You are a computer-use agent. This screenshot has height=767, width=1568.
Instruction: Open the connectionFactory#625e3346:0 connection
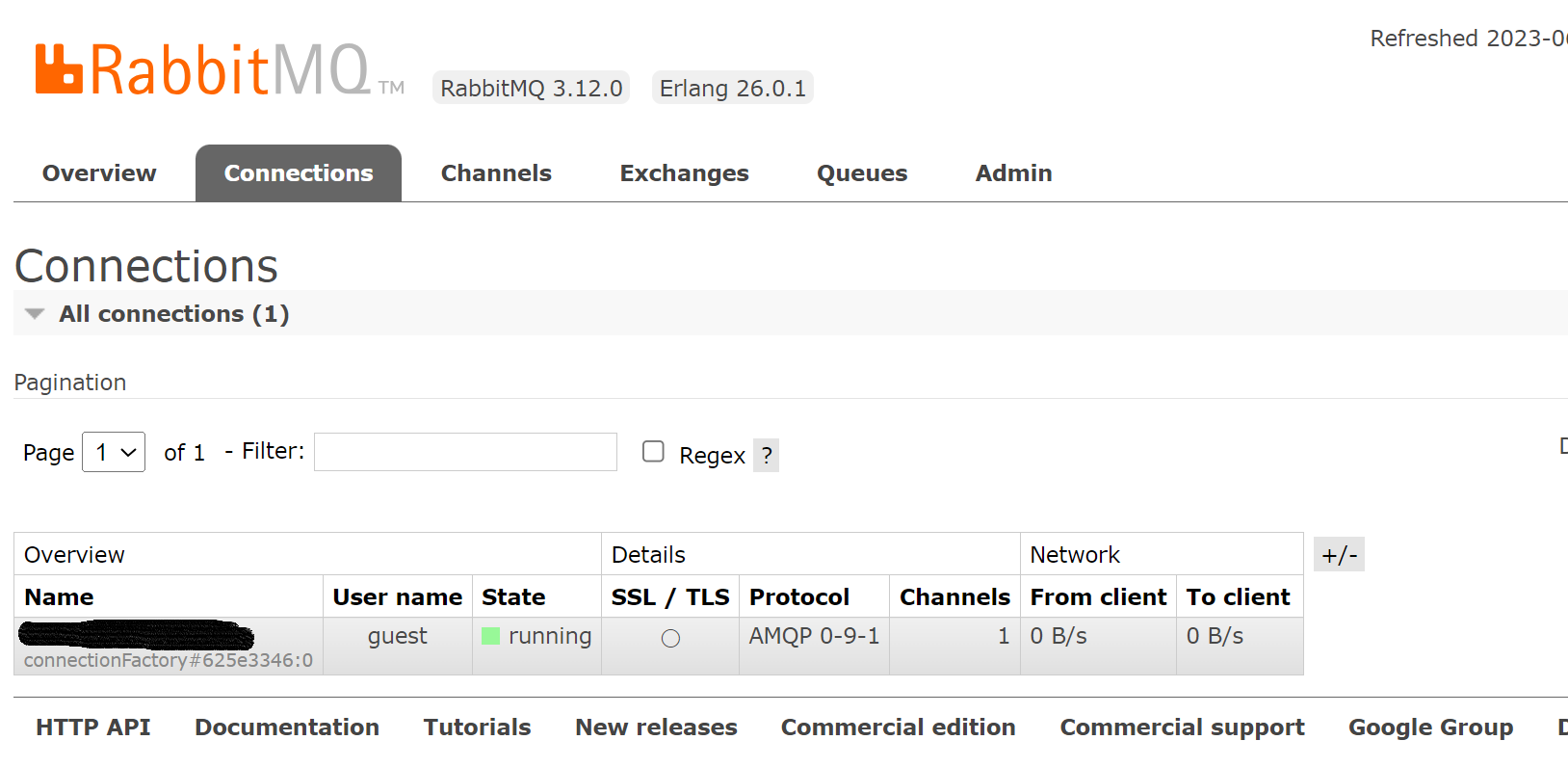tap(169, 660)
